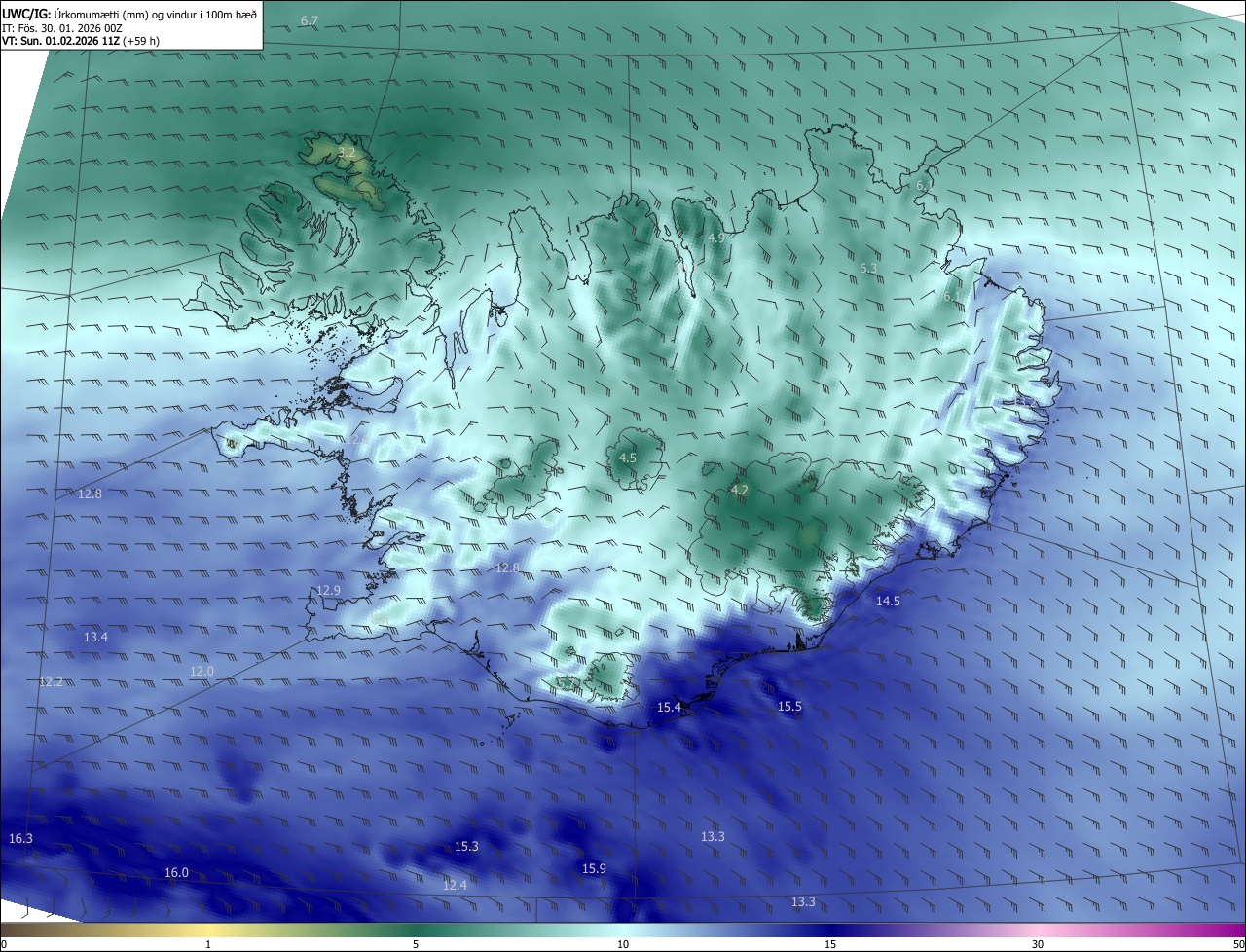Click the value label '16.3' in the bottom-left corner
Viewport: 1246px width, 952px height.
point(20,838)
